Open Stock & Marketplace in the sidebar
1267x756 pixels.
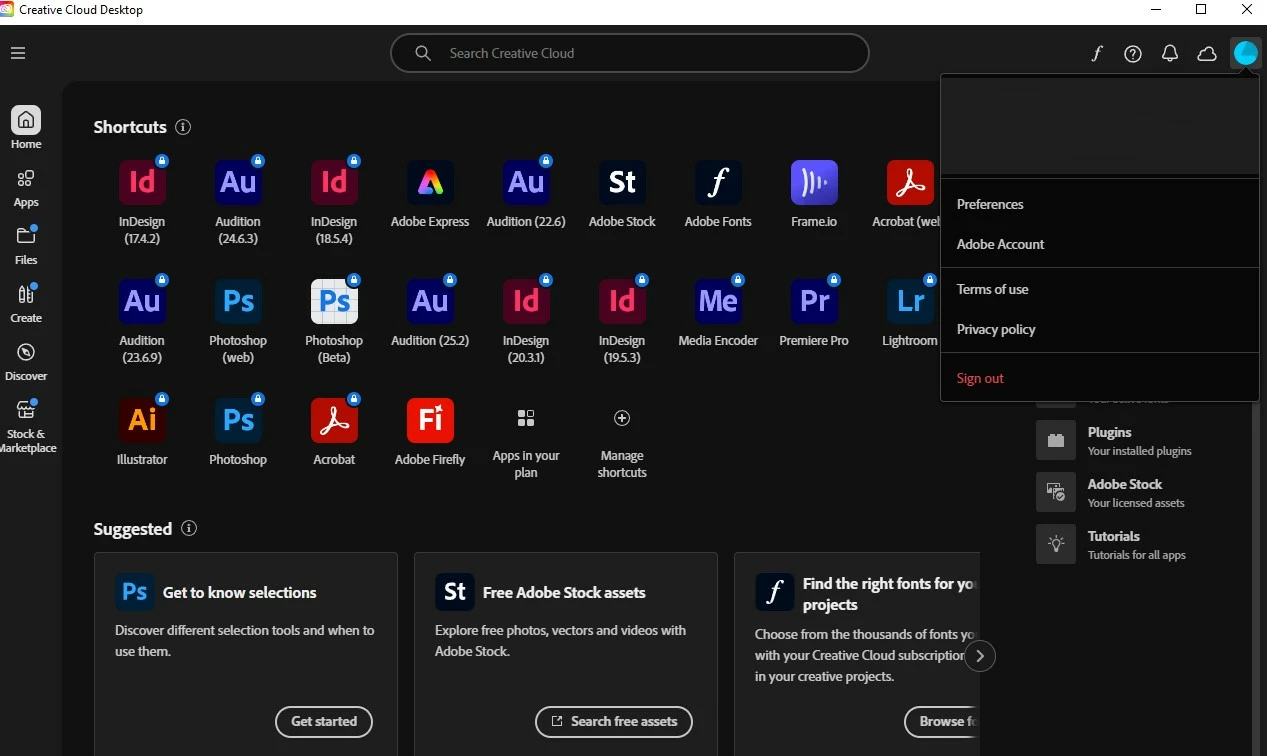tap(26, 426)
